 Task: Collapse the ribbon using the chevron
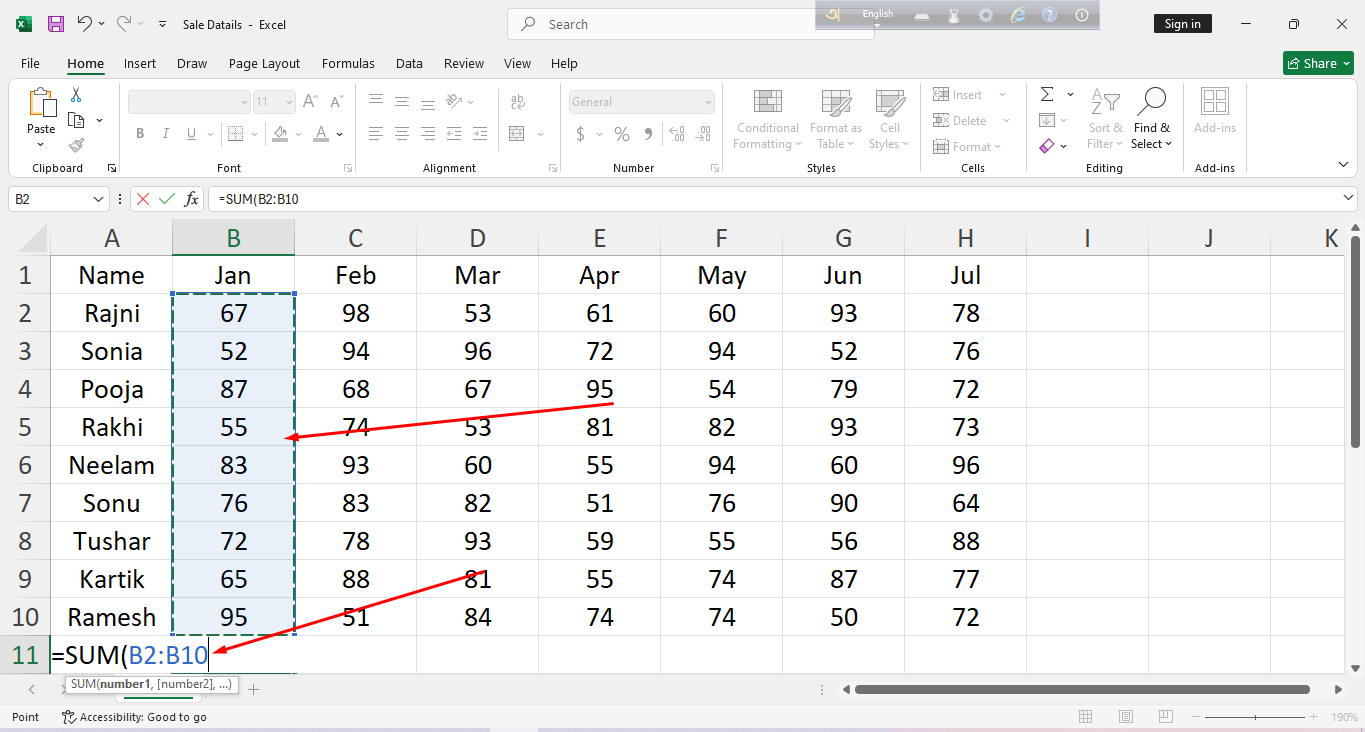click(x=1343, y=164)
